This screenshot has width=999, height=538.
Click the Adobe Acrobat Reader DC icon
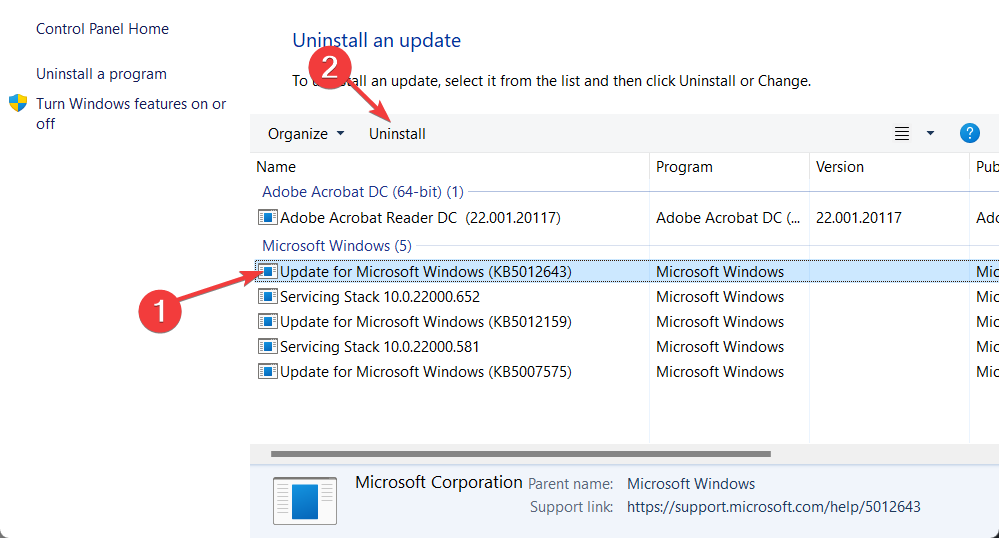coord(267,217)
